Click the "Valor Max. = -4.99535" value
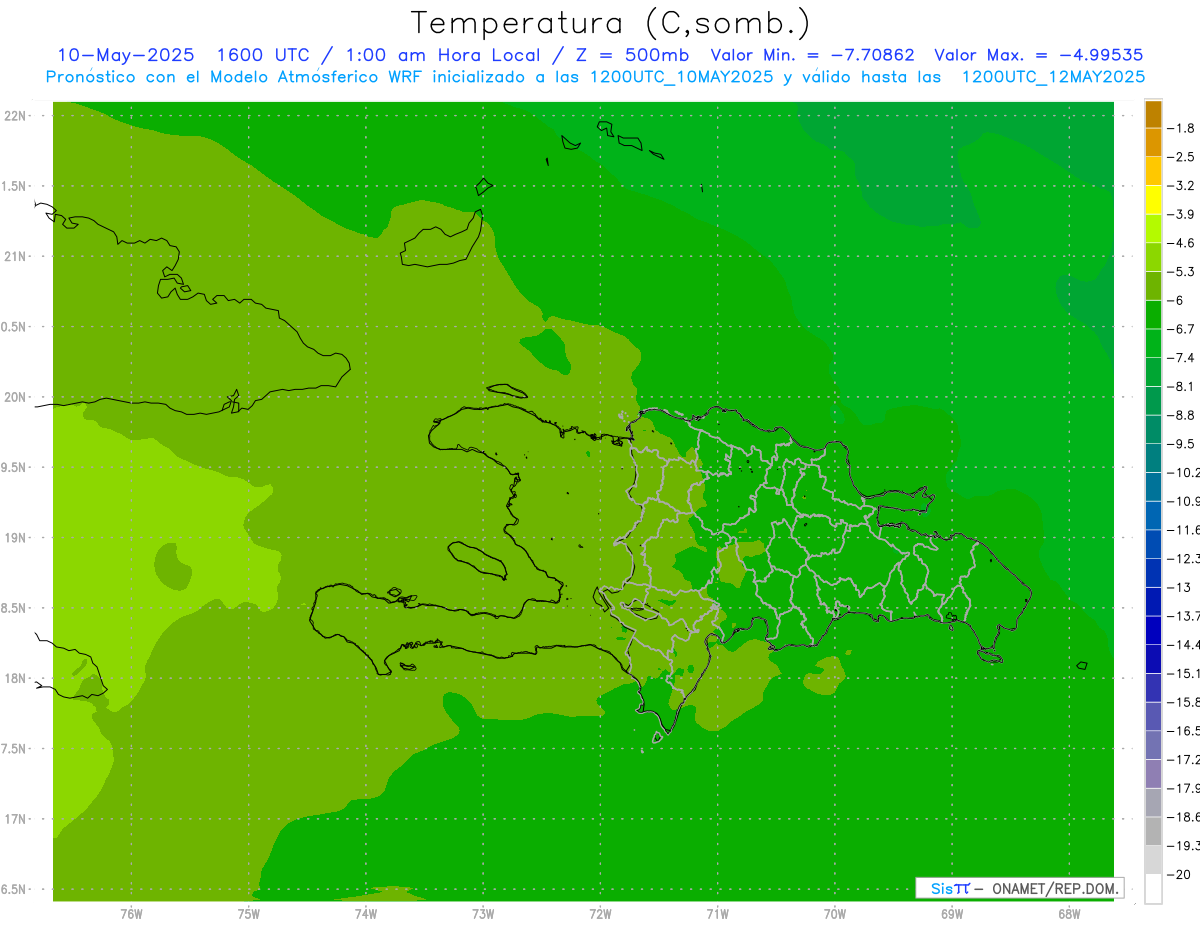This screenshot has height=927, width=1200. pyautogui.click(x=1038, y=55)
